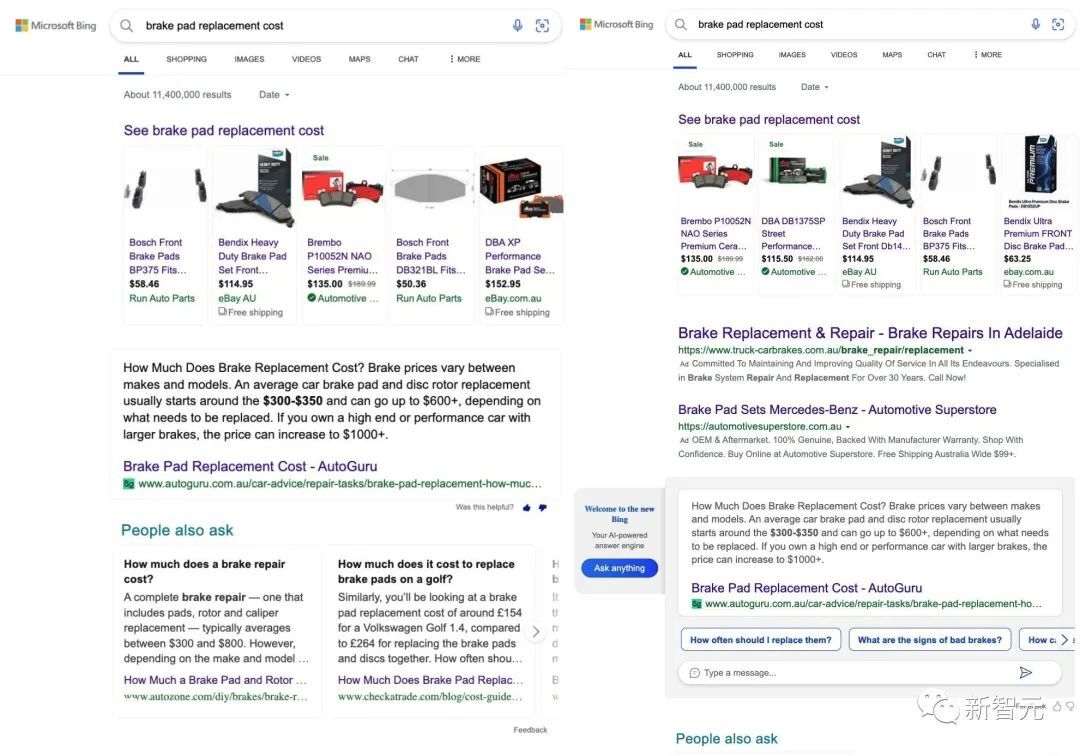Click the Feedback link under People also ask
This screenshot has width=1080, height=756.
point(530,730)
